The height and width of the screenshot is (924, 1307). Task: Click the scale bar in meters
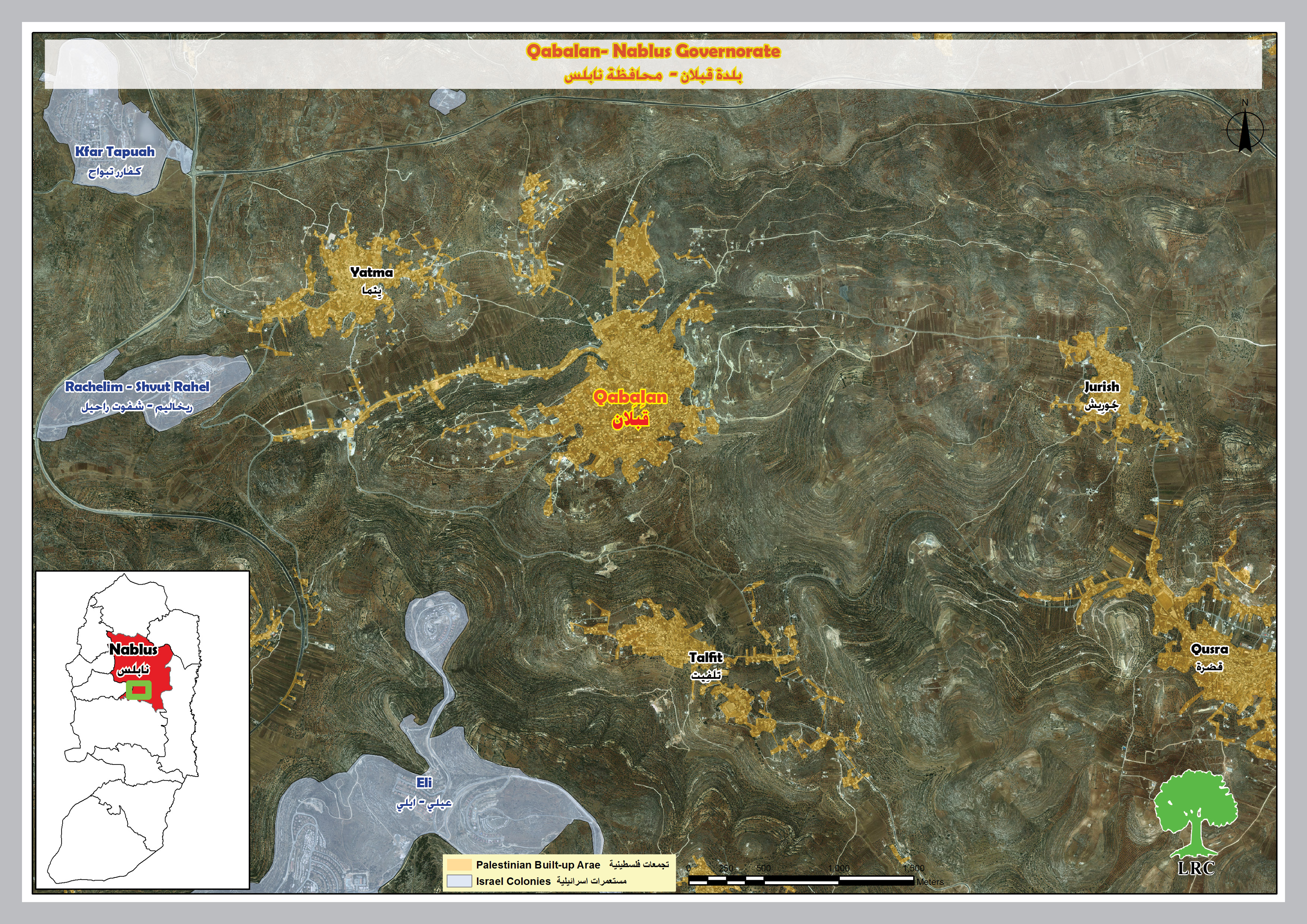801,880
